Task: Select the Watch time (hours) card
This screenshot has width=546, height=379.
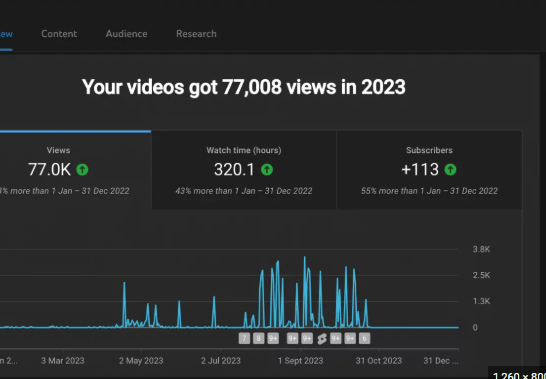Action: [244, 170]
